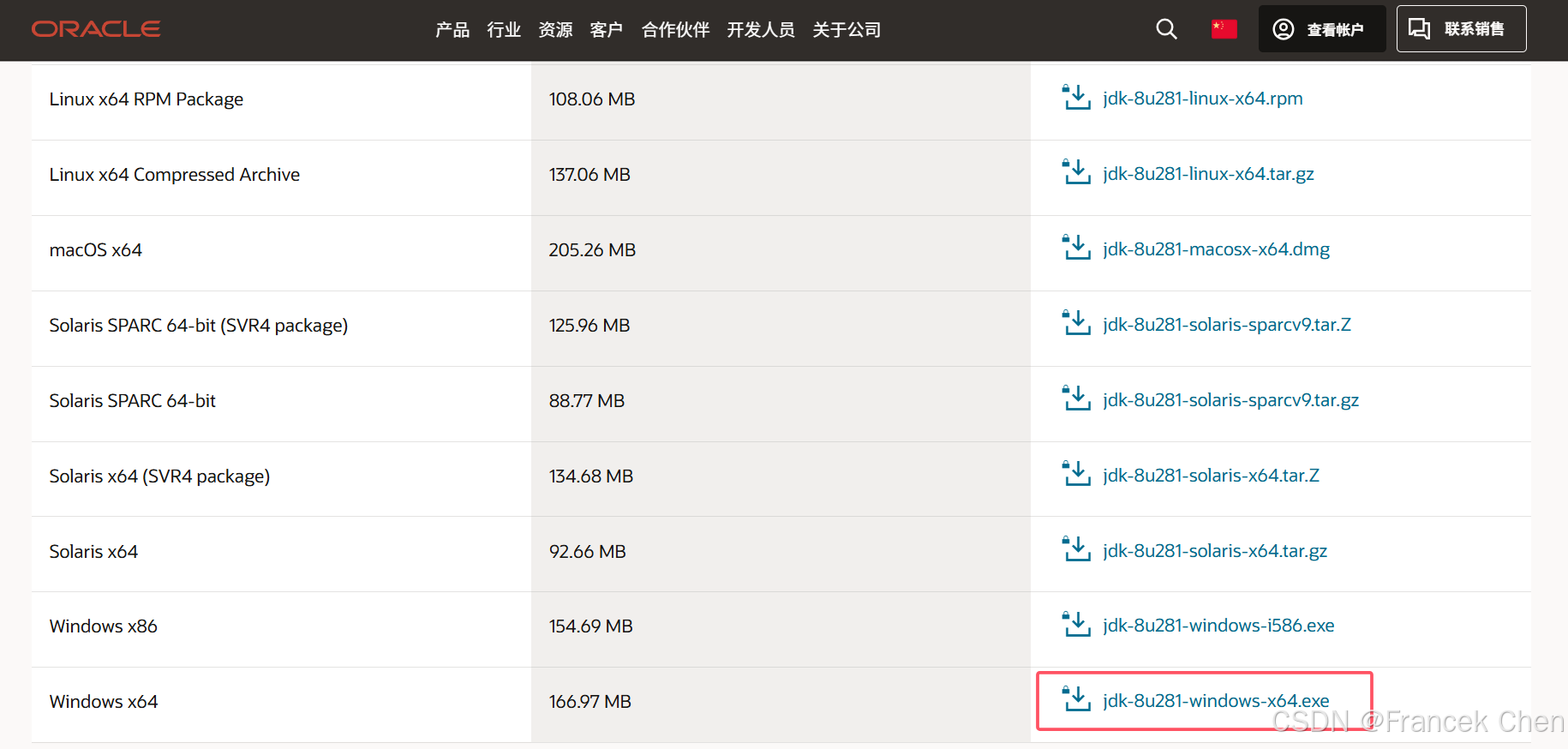1568x749 pixels.
Task: Open the 资源 menu
Action: click(x=555, y=30)
